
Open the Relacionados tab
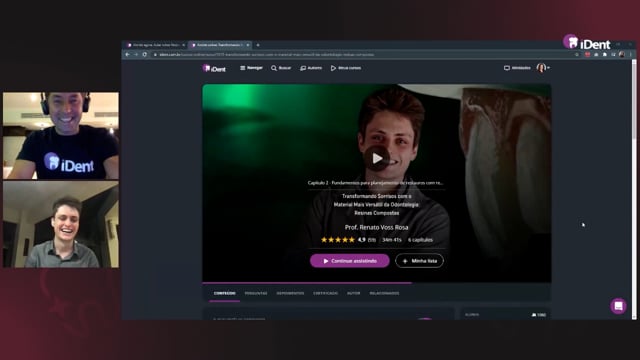click(x=384, y=293)
